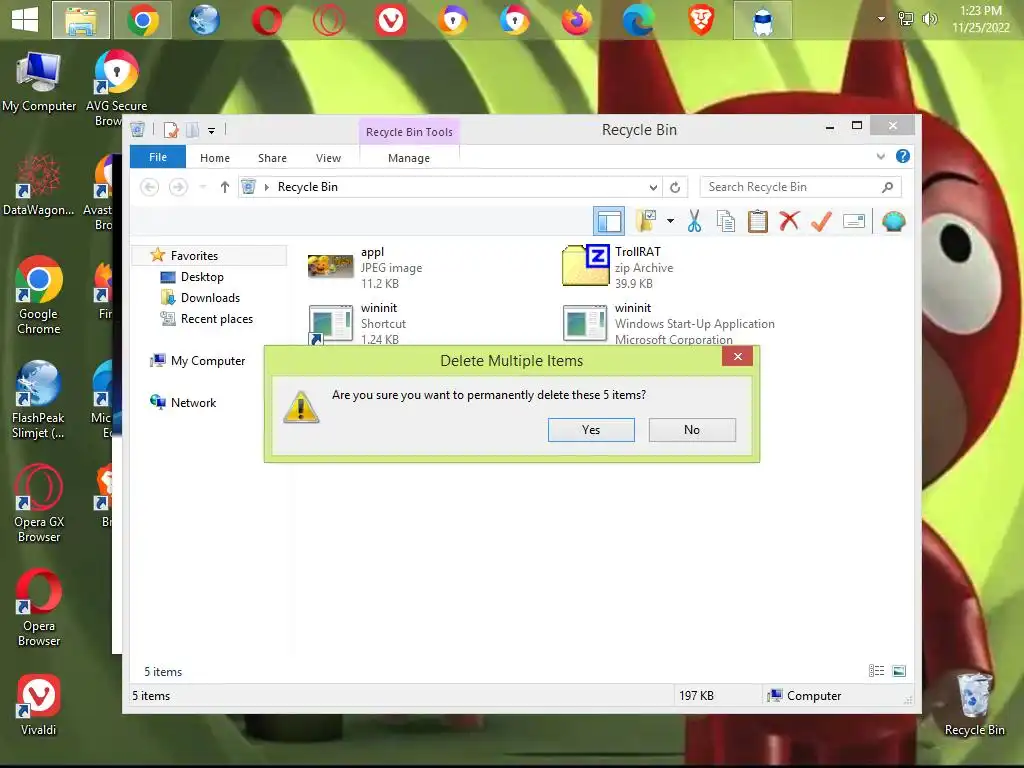Viewport: 1024px width, 768px height.
Task: Click the red X Delete icon
Action: tap(790, 221)
